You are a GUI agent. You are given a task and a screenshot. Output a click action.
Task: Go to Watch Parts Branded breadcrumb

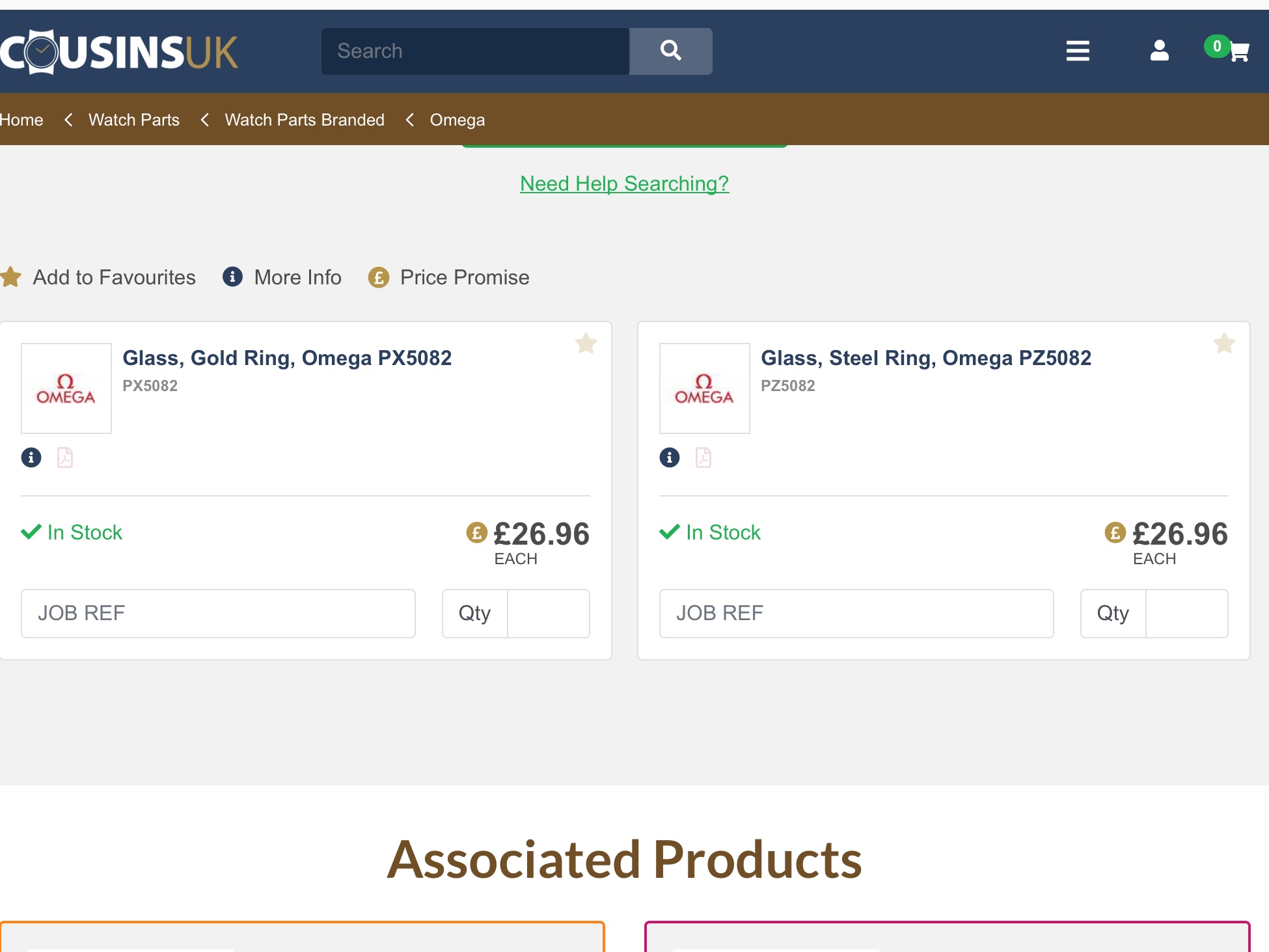tap(305, 120)
